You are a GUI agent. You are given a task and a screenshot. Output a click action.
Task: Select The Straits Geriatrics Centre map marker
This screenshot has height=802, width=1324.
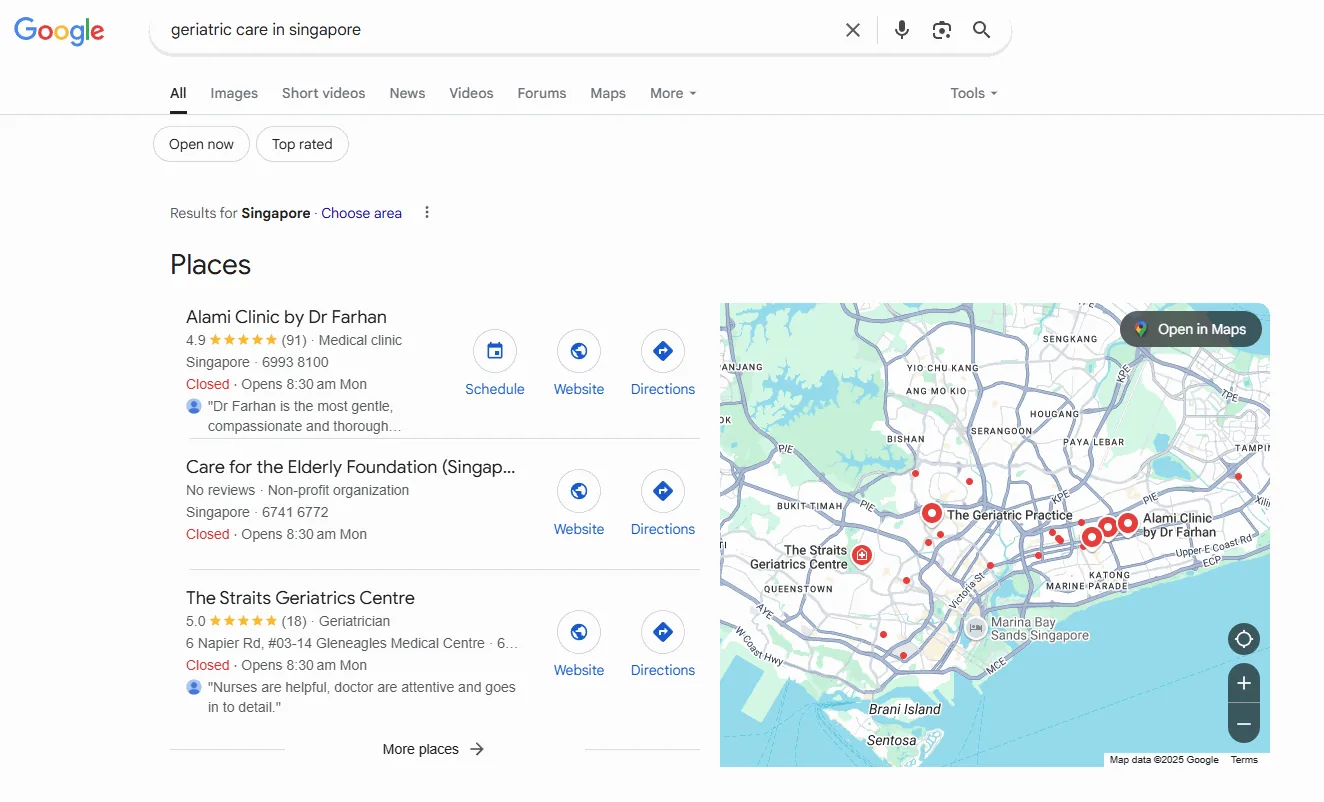click(x=861, y=555)
